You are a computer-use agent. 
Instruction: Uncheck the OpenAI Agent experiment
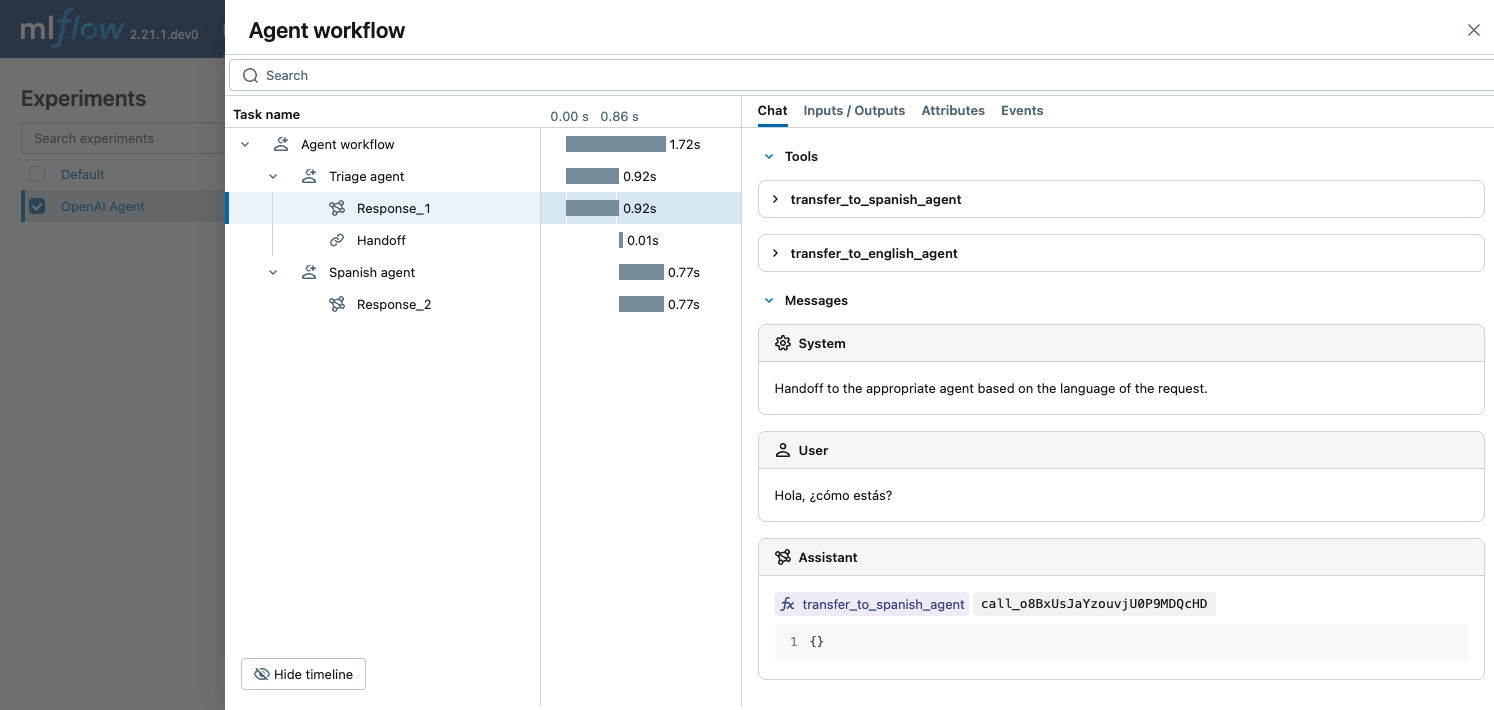[37, 207]
